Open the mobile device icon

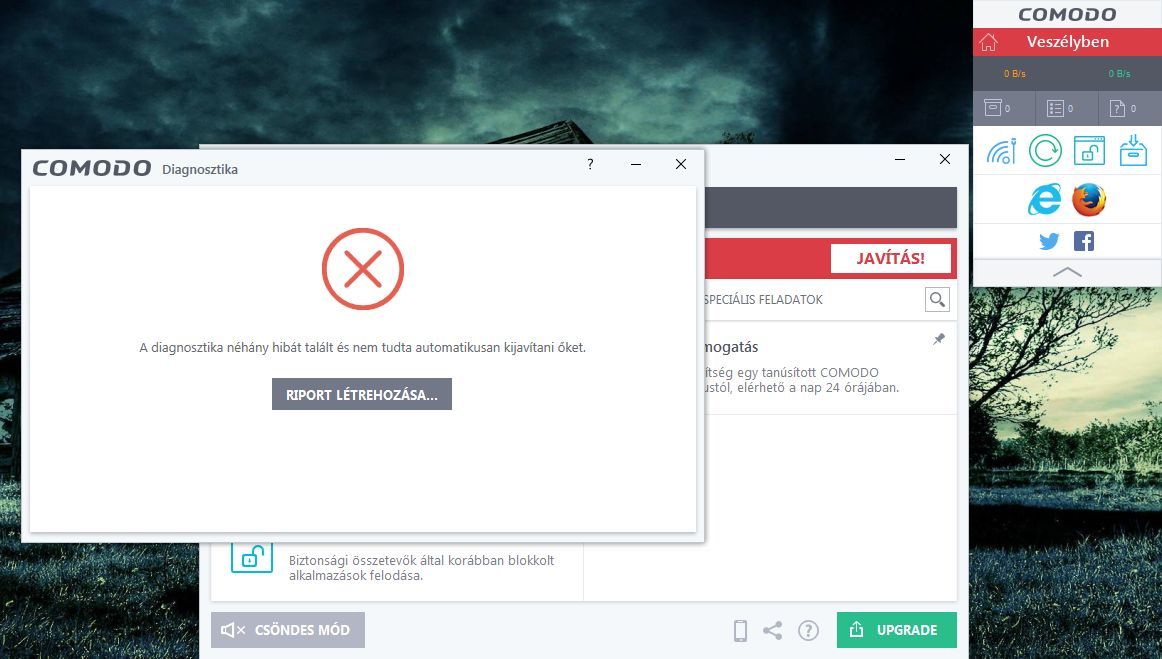pyautogui.click(x=740, y=631)
